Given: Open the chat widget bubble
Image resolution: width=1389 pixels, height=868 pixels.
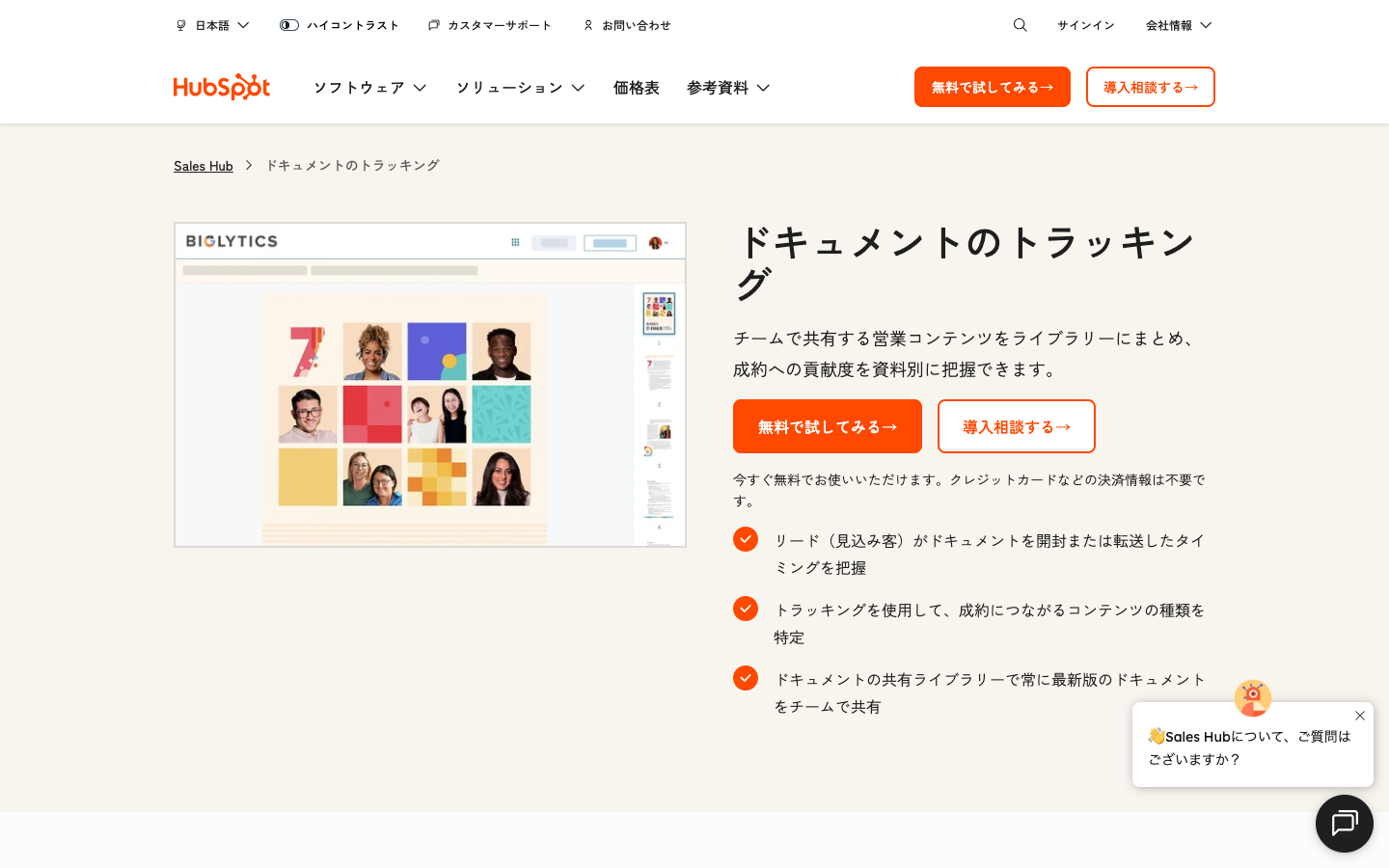Looking at the screenshot, I should pyautogui.click(x=1344, y=823).
